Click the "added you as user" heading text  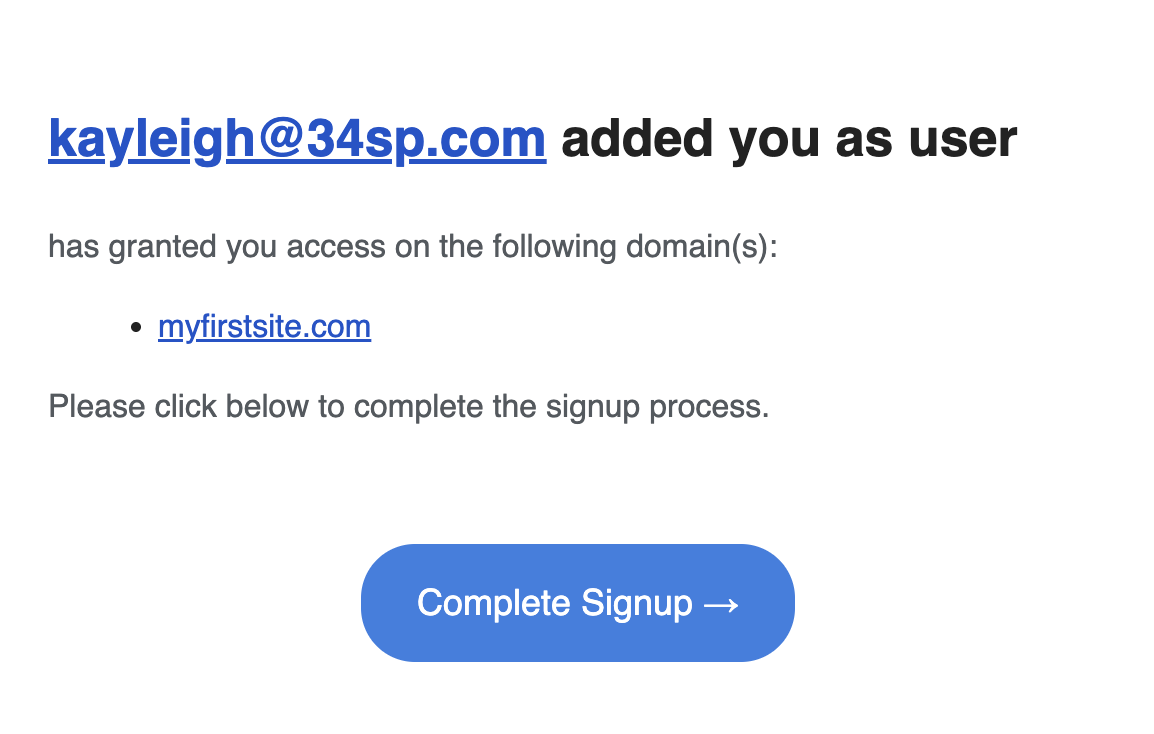[x=789, y=139]
